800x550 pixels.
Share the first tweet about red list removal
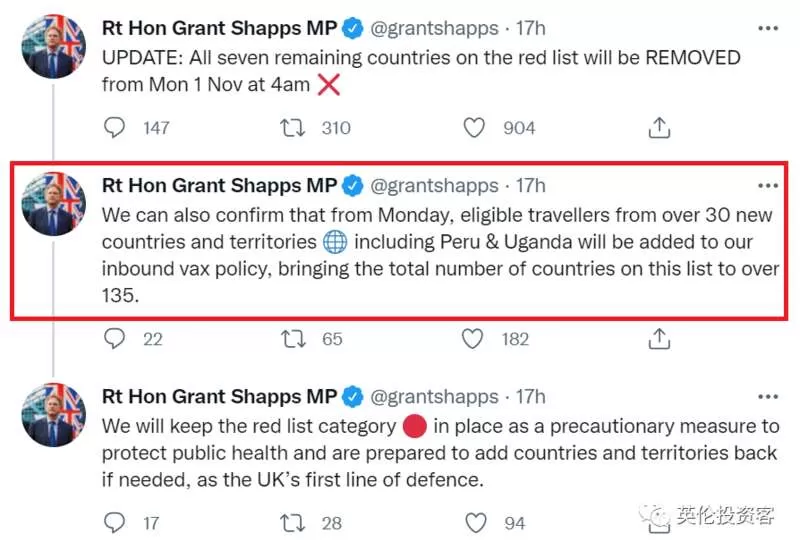pos(659,128)
